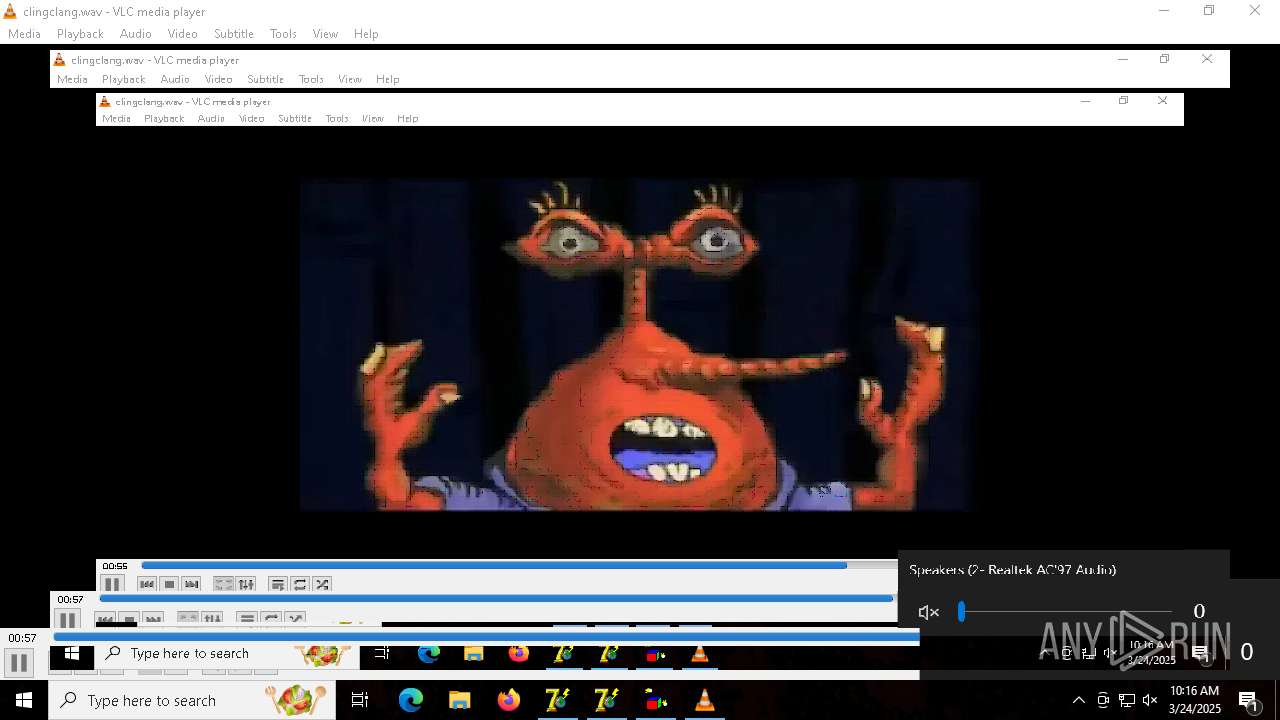Click the Meet Now tray icon
The height and width of the screenshot is (720, 1280).
tap(1103, 700)
